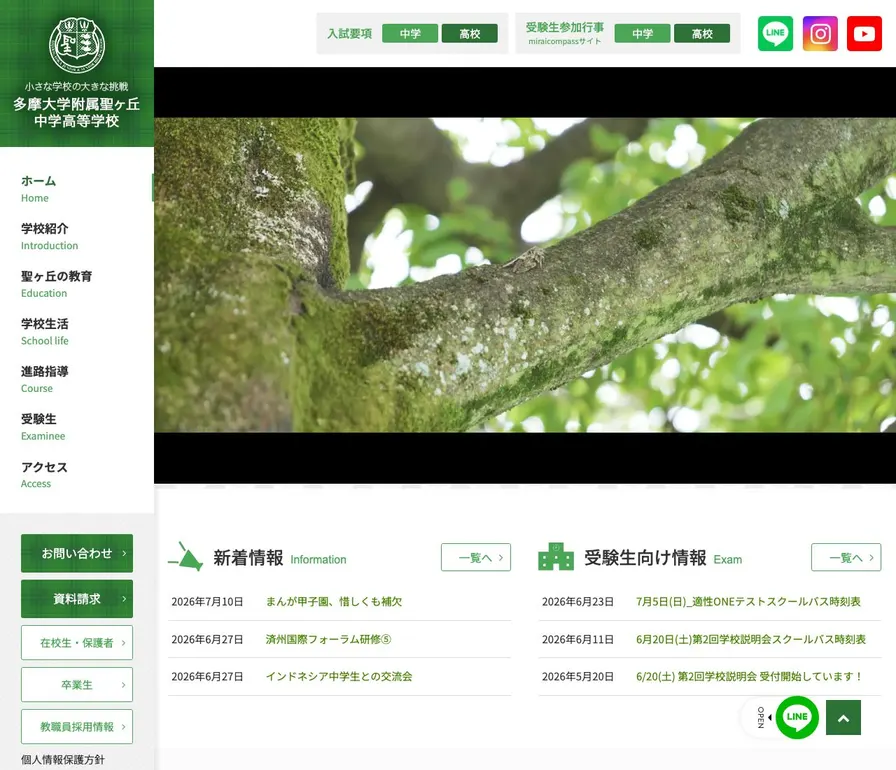Click the school crest logo

click(77, 45)
